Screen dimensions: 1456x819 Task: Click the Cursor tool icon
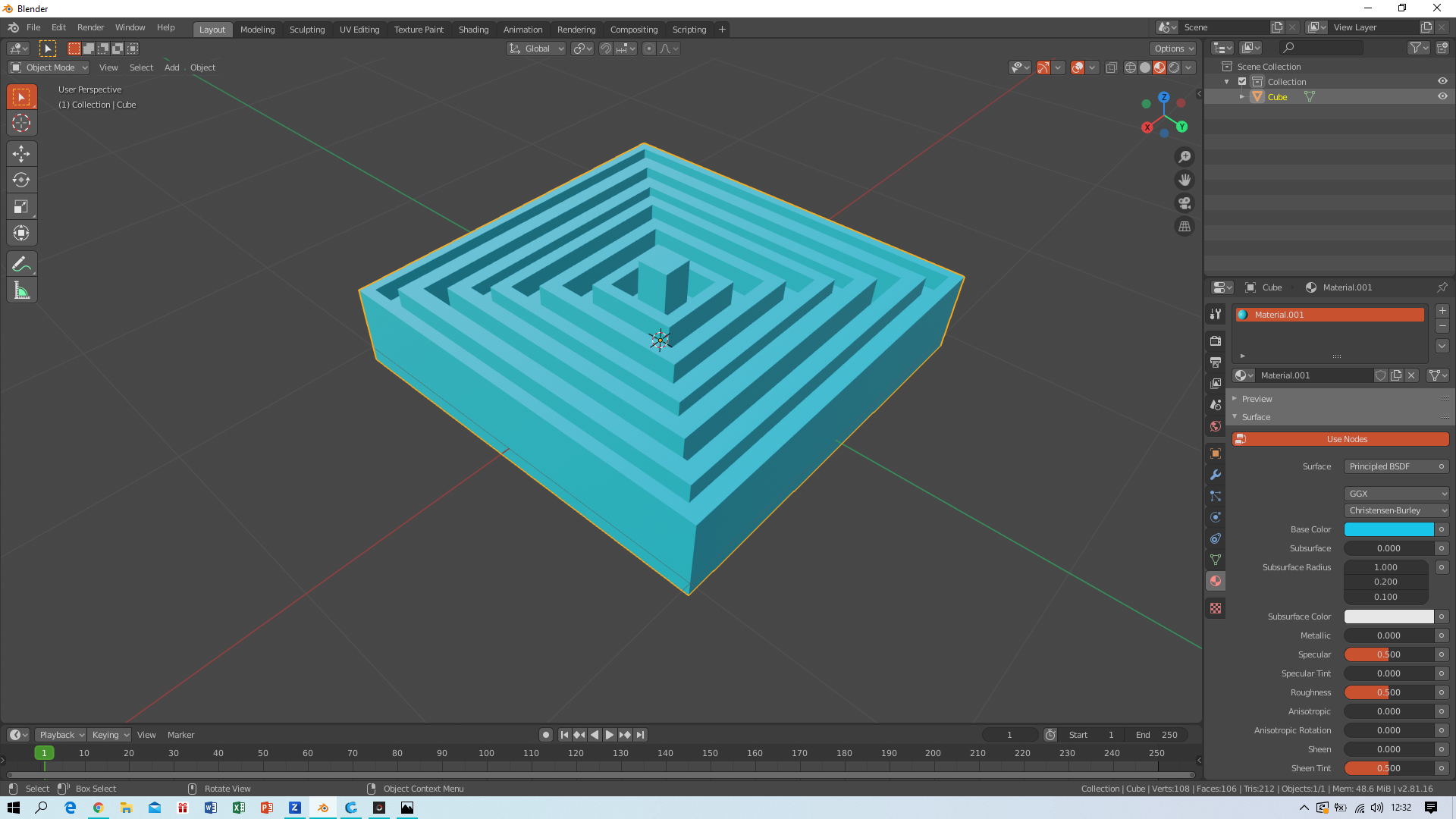[21, 124]
